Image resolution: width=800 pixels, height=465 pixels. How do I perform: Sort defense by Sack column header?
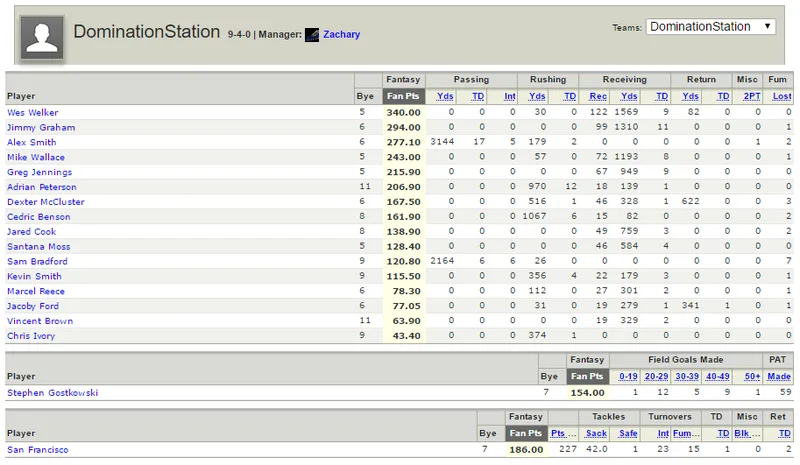click(x=596, y=433)
